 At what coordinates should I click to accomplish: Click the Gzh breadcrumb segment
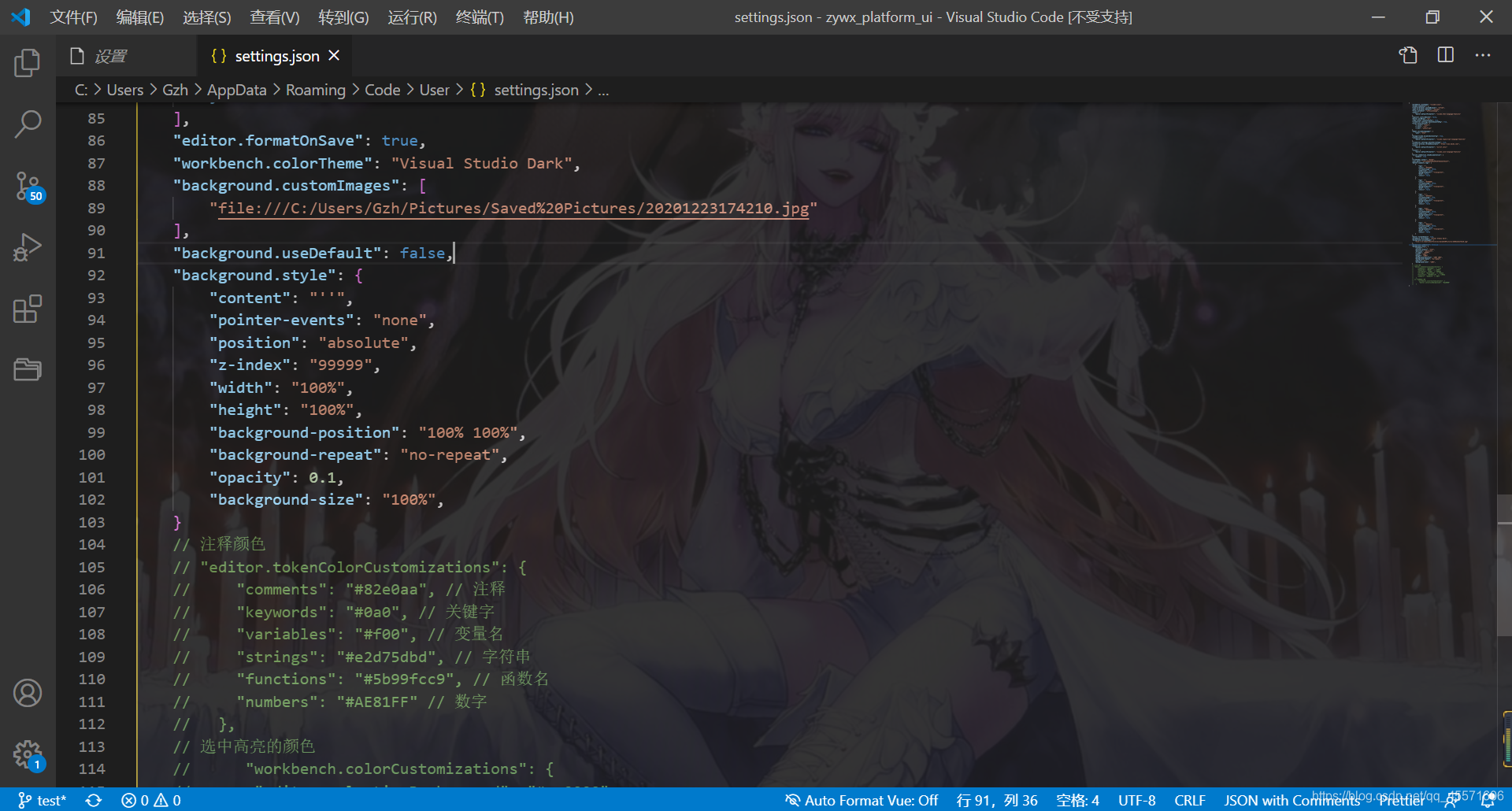coord(175,90)
